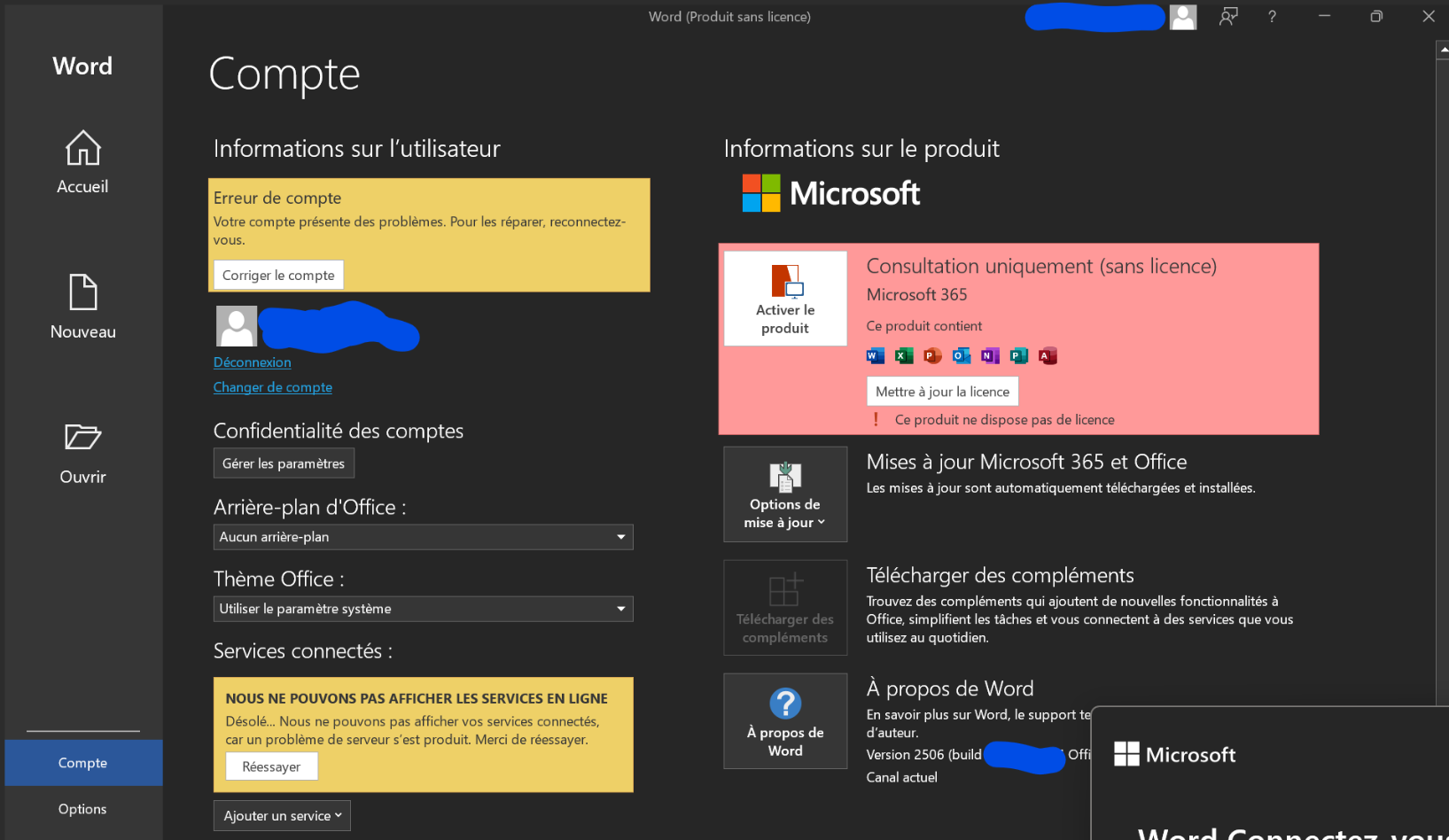Screen dimensions: 1449x840
Task: Minimize the Word window
Action: pyautogui.click(x=1324, y=17)
